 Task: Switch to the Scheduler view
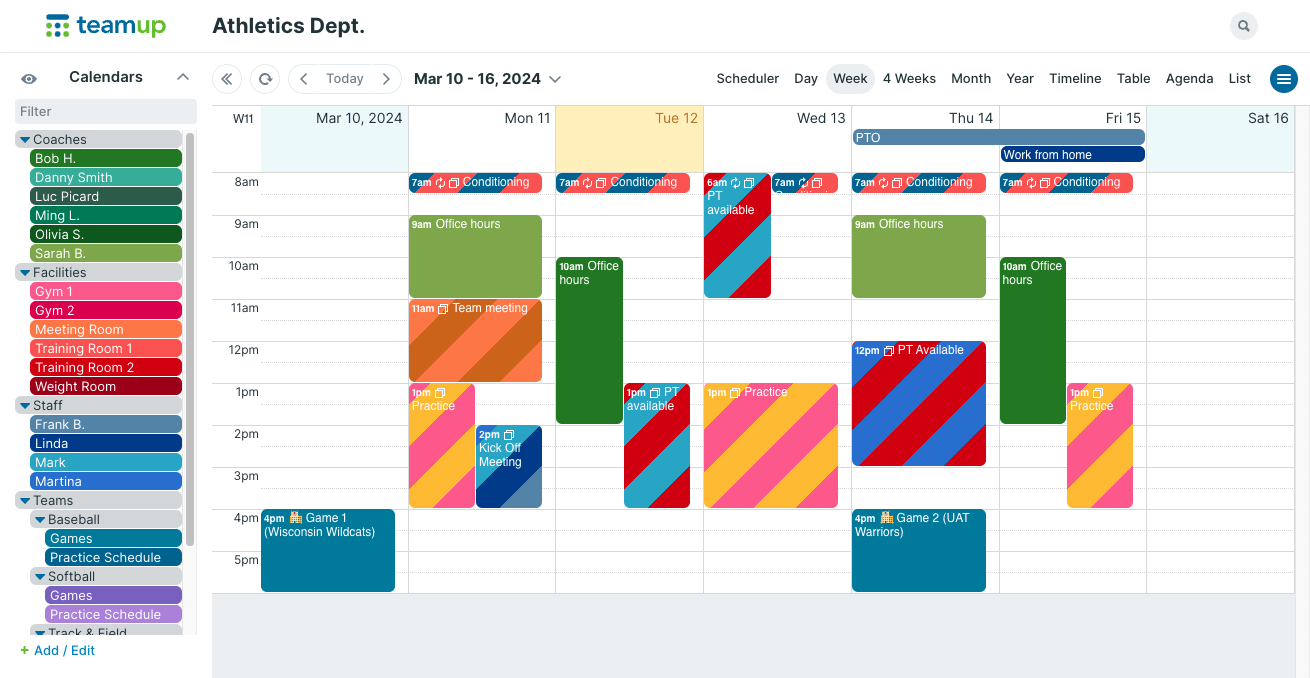click(747, 79)
